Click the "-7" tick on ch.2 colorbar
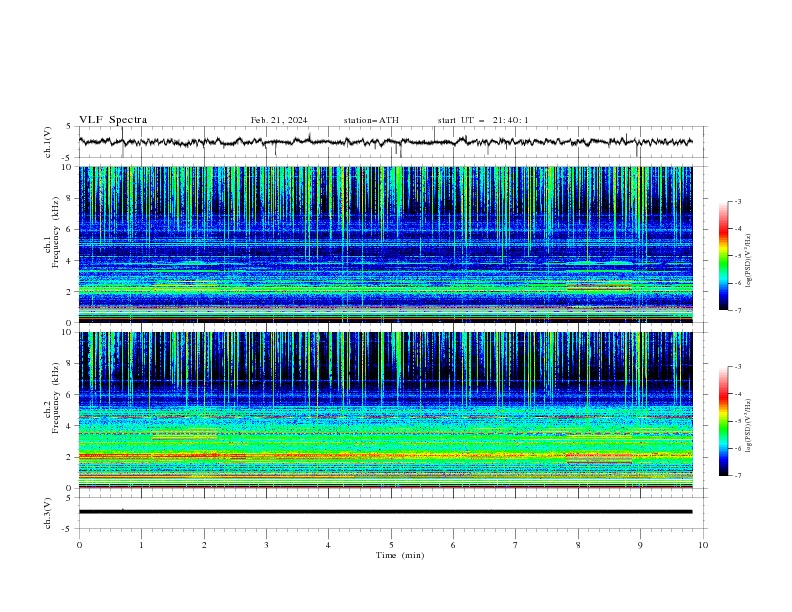792x612 pixels. (737, 475)
